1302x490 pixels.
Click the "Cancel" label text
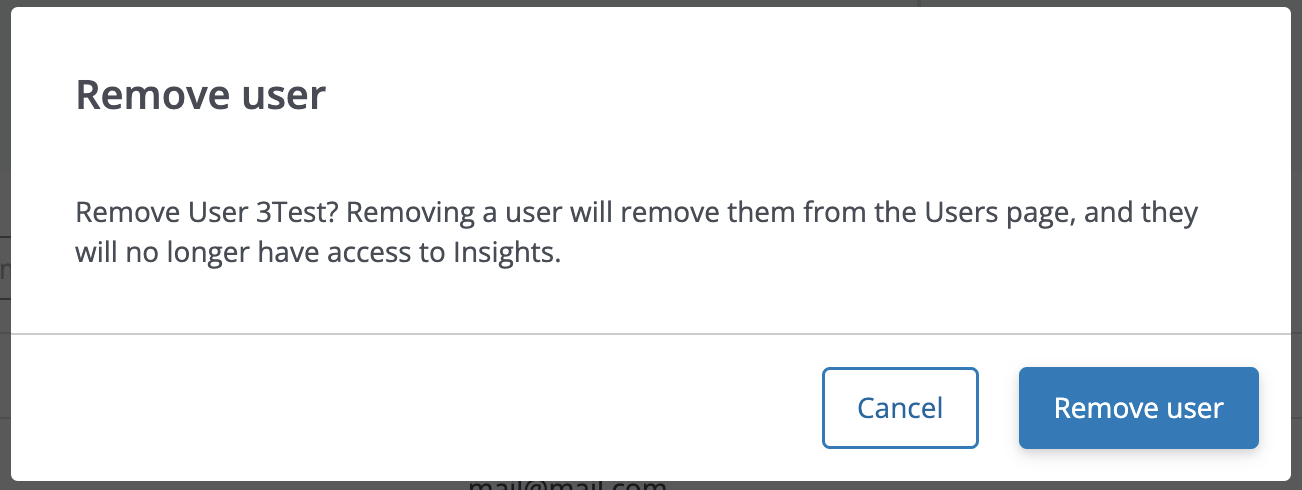pyautogui.click(x=900, y=408)
